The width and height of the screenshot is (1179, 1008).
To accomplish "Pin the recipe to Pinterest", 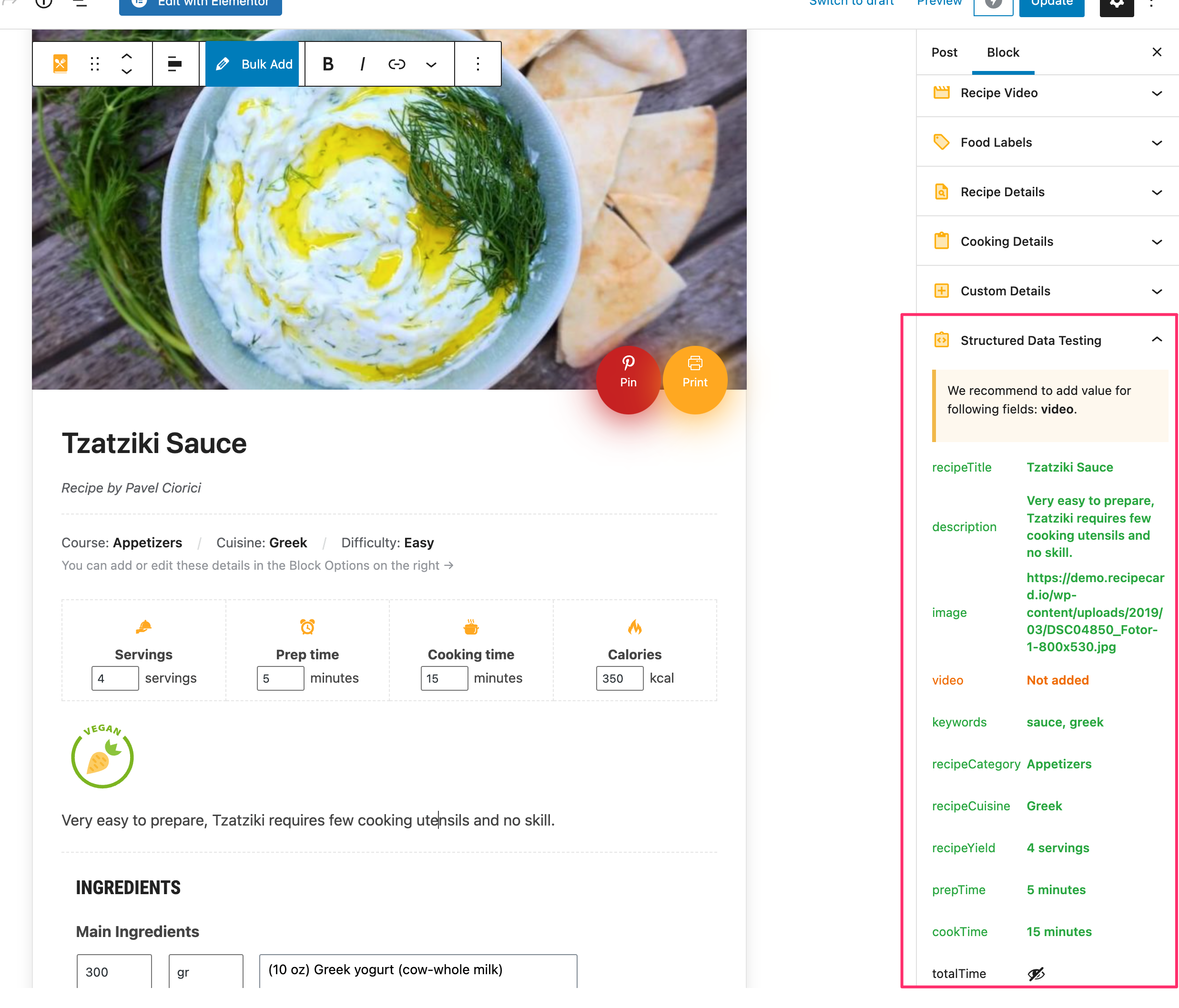I will 628,379.
